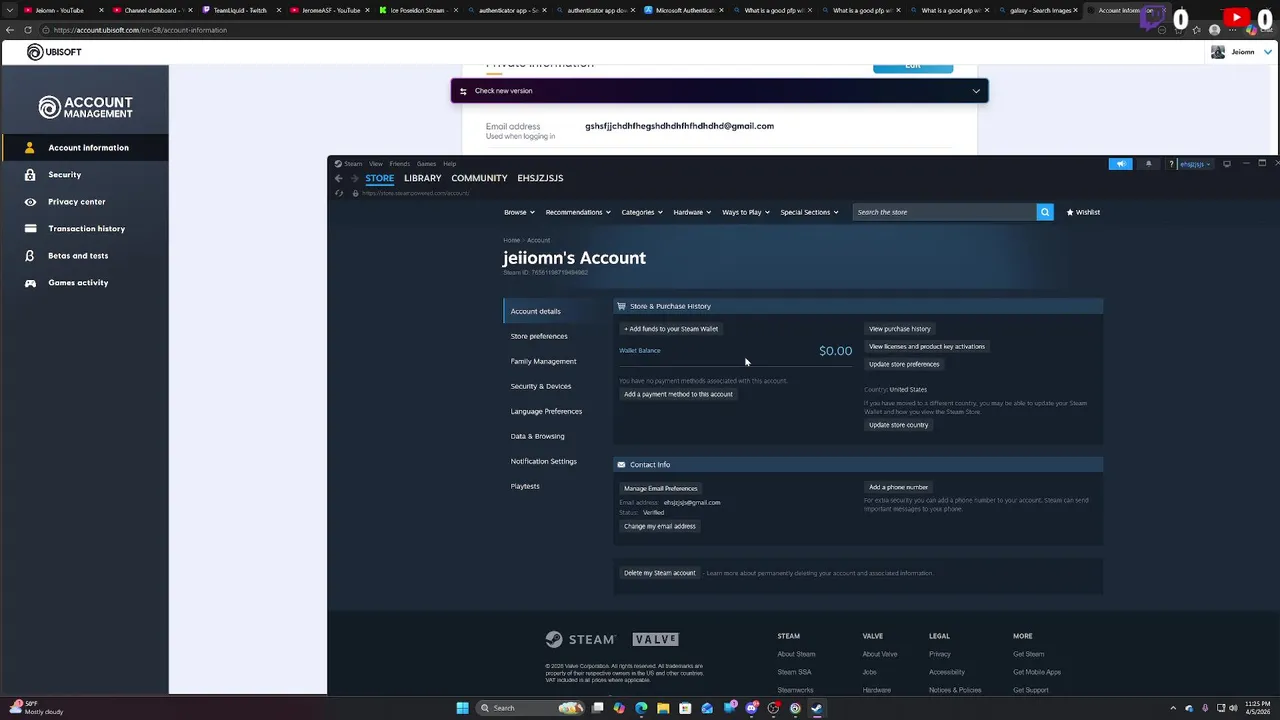Open Ubisoft Transaction history sidebar item
This screenshot has height=720, width=1280.
click(x=86, y=228)
